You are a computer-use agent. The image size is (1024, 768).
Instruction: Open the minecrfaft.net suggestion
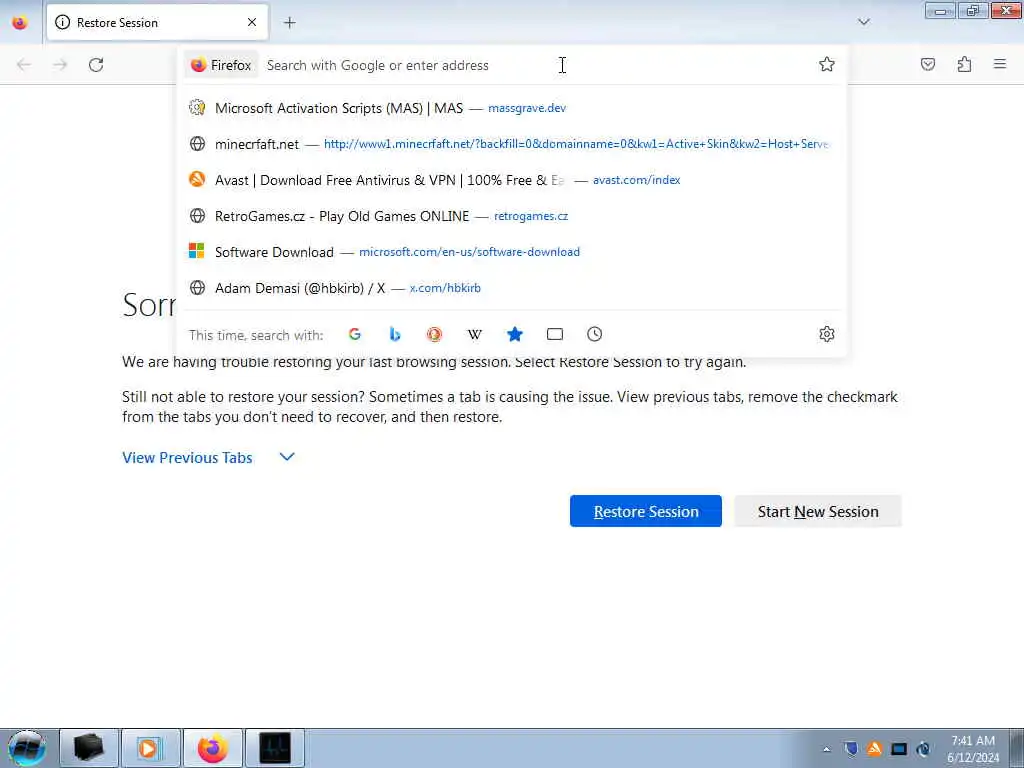pos(512,144)
